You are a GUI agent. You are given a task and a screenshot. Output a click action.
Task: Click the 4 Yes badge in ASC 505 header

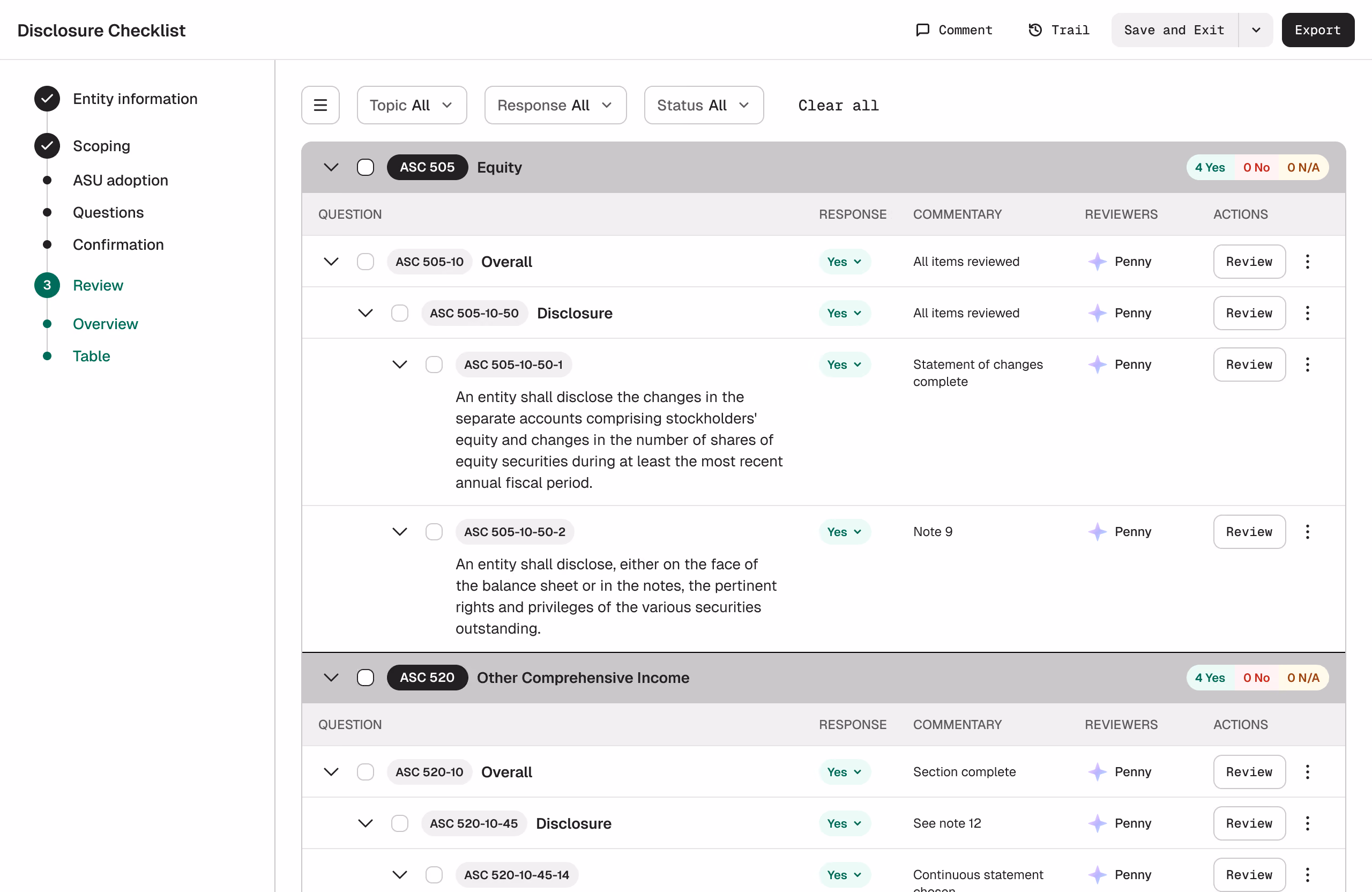click(x=1210, y=167)
